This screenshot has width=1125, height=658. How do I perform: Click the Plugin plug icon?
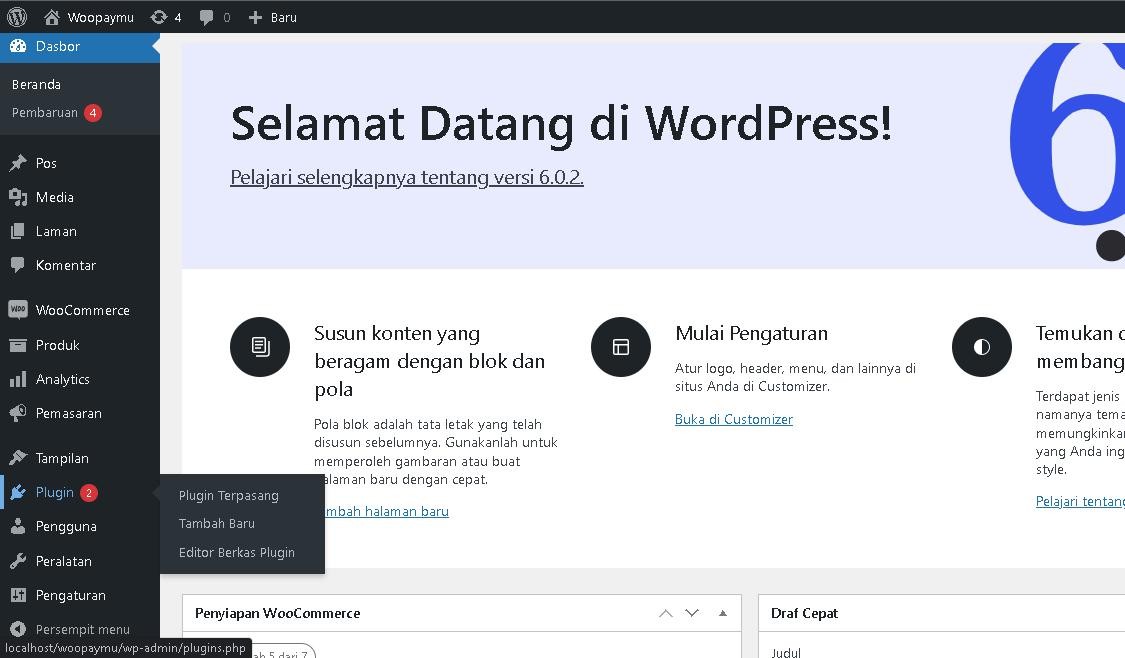coord(18,492)
